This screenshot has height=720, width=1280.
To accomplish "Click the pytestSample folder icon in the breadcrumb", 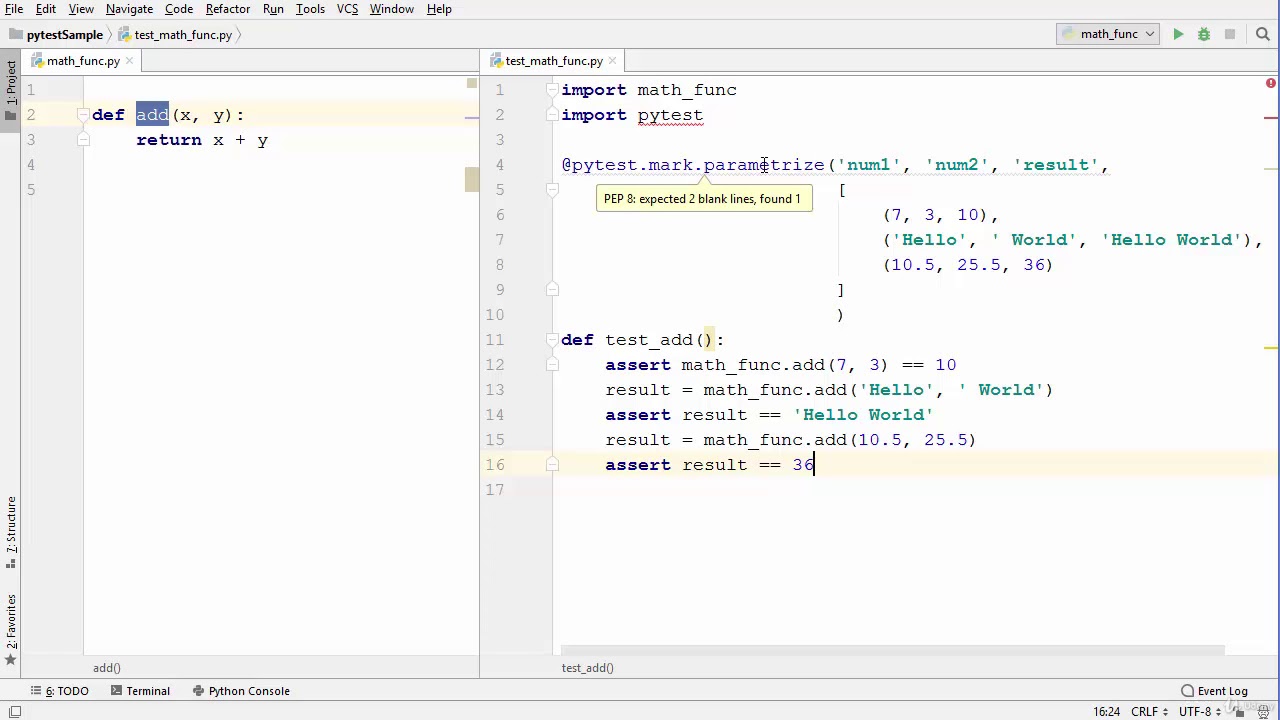I will (15, 34).
